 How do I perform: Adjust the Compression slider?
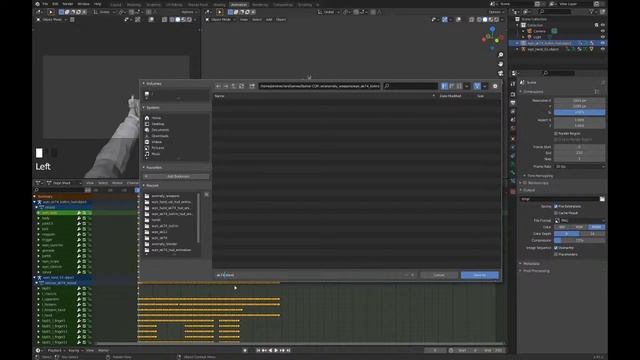tap(580, 240)
